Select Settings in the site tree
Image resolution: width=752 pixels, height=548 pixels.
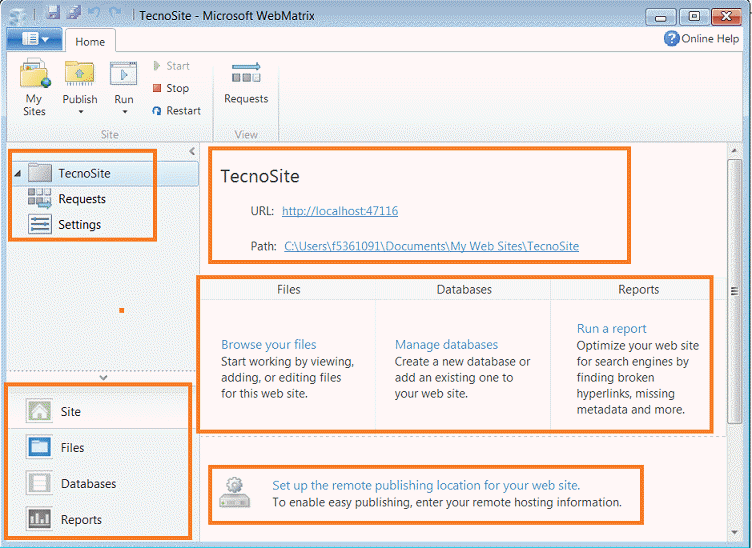tap(80, 224)
